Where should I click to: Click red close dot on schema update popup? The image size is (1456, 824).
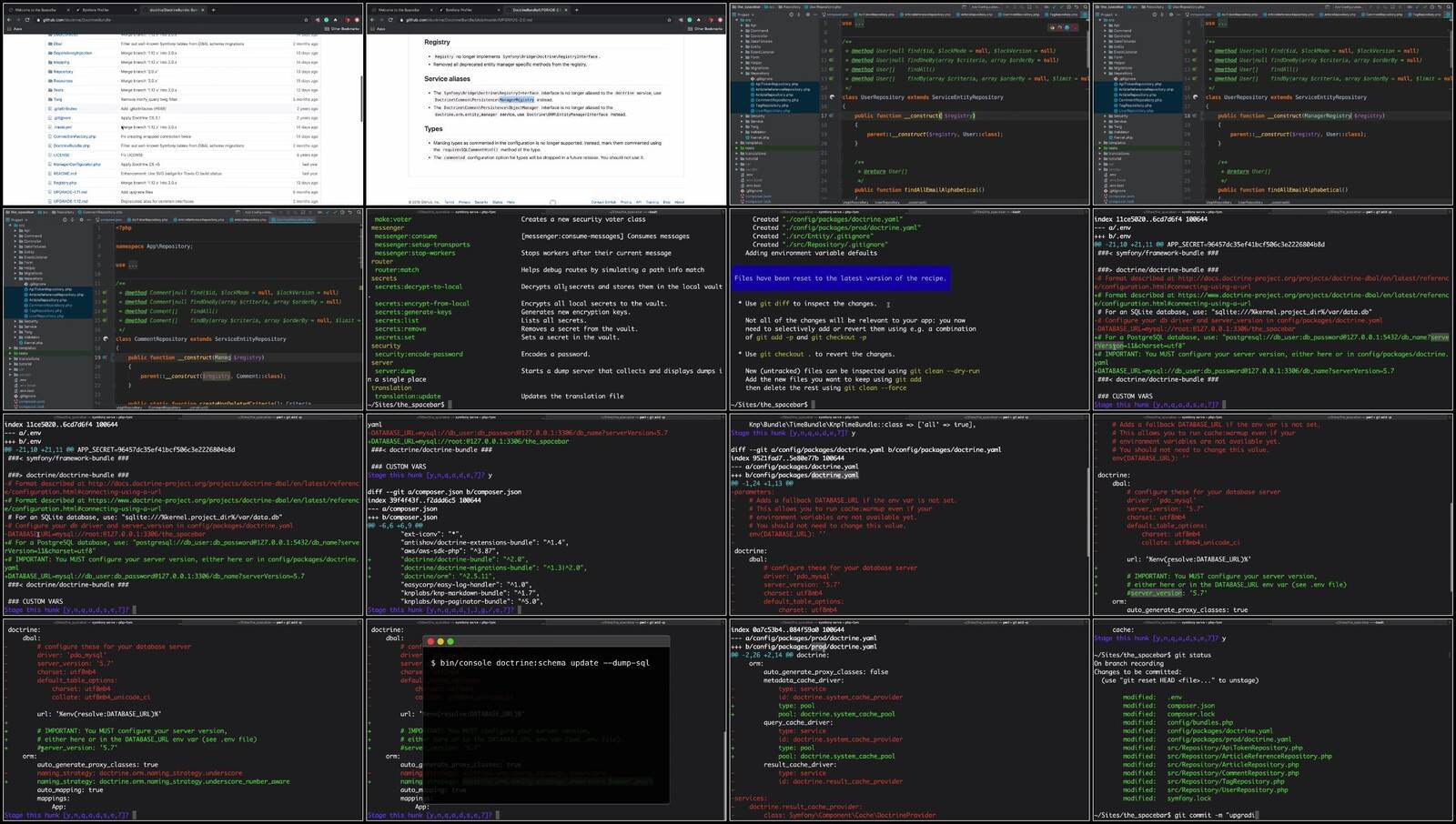[431, 642]
